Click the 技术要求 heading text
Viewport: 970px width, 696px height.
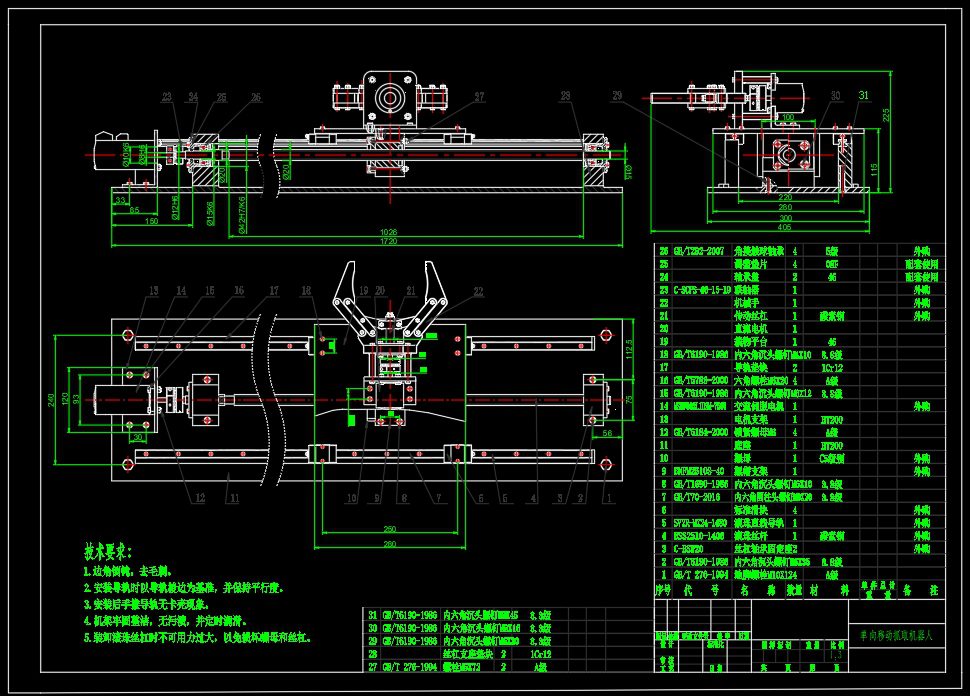click(x=108, y=551)
